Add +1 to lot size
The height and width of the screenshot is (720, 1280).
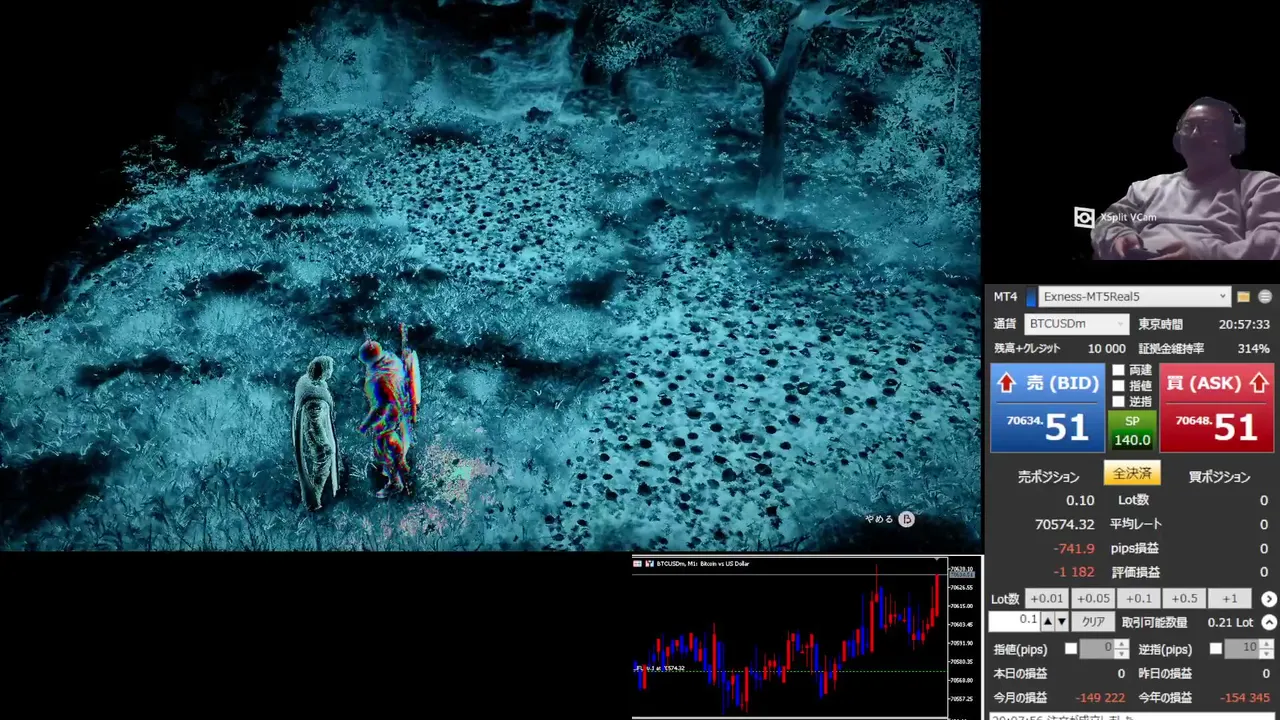point(1230,599)
